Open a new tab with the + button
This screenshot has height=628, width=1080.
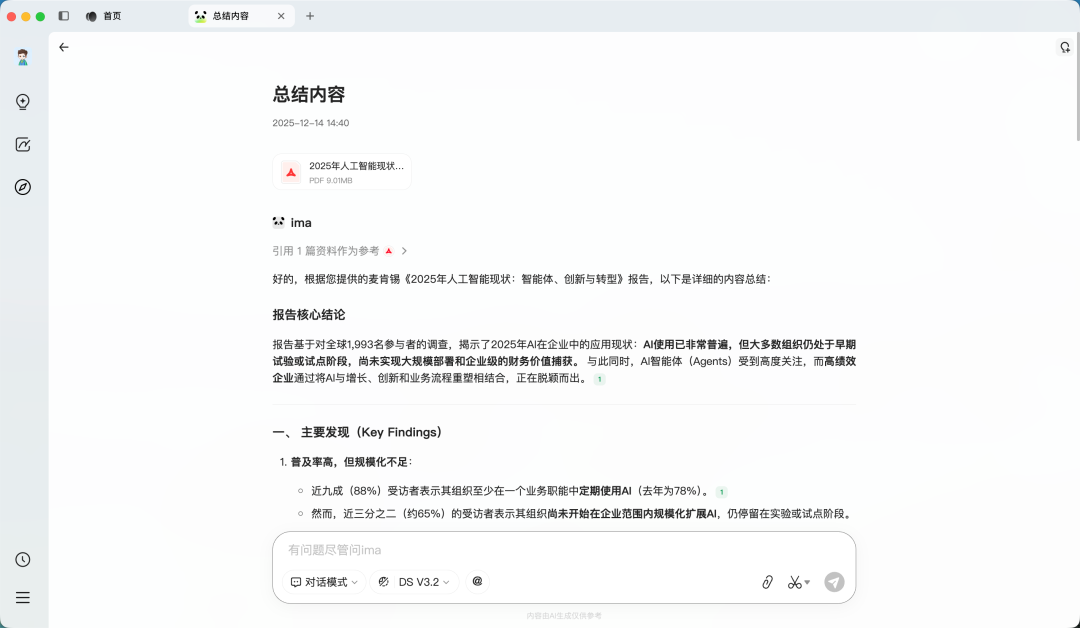[310, 16]
